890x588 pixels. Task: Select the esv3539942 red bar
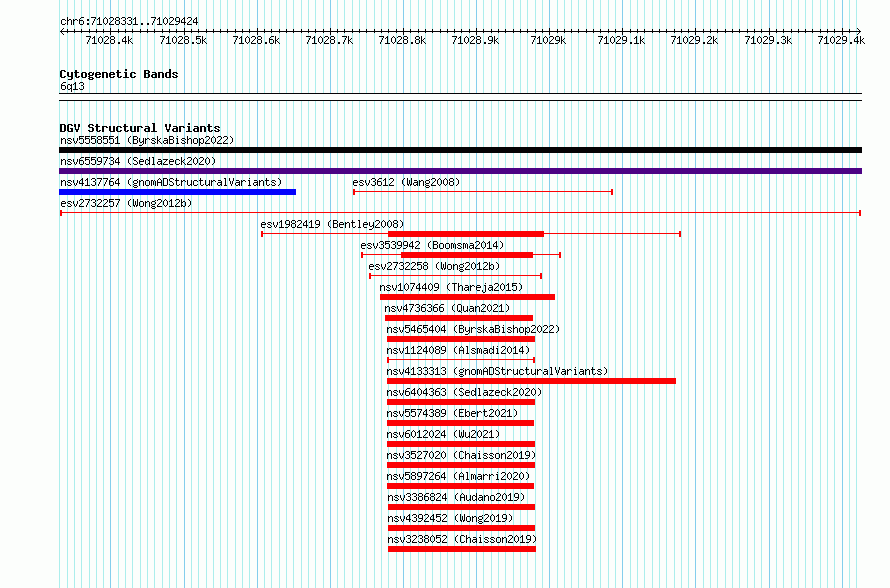coord(467,255)
